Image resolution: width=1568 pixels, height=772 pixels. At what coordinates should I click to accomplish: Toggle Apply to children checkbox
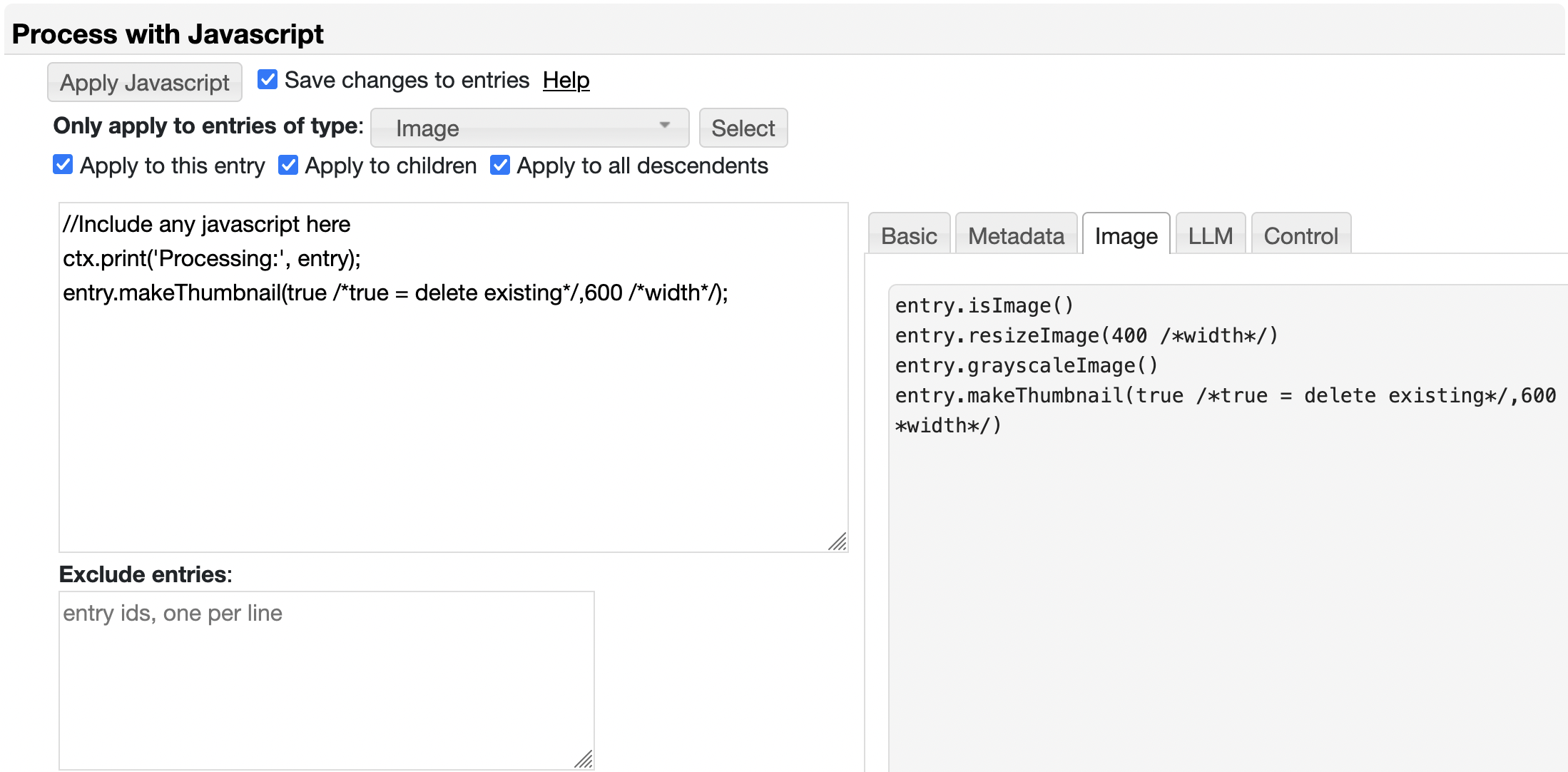[288, 165]
